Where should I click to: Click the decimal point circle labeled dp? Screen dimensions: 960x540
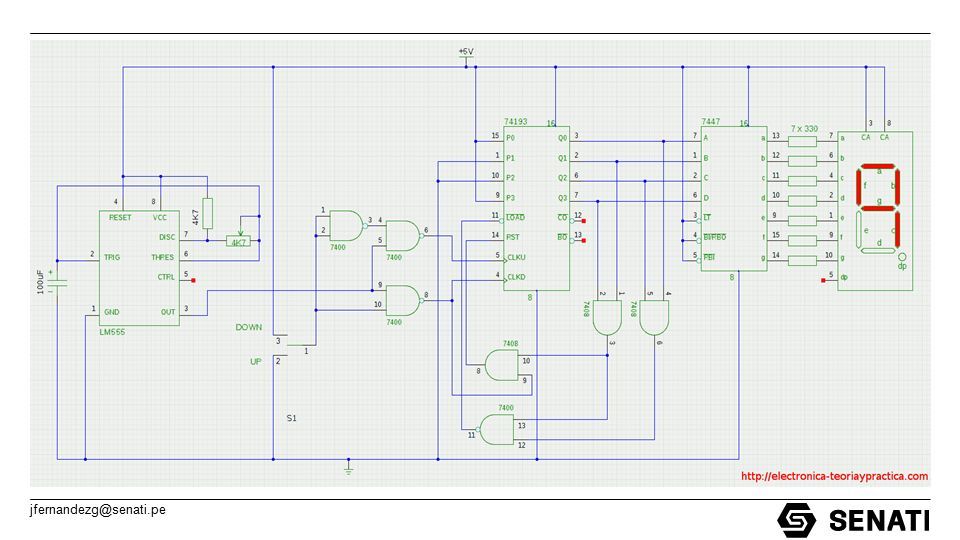(901, 257)
